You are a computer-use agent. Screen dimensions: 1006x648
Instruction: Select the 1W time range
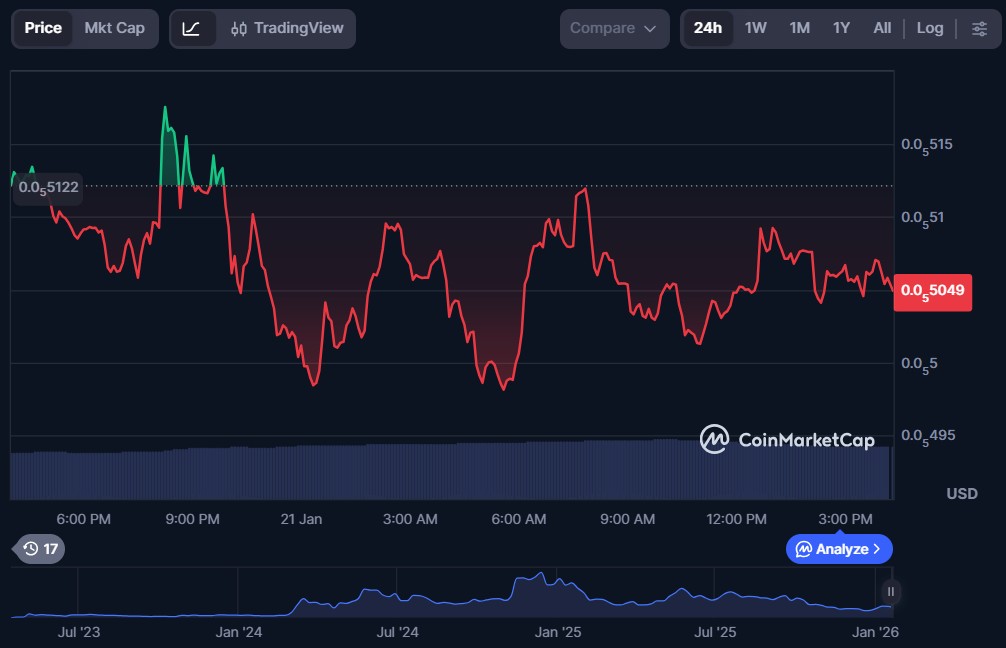coord(755,29)
